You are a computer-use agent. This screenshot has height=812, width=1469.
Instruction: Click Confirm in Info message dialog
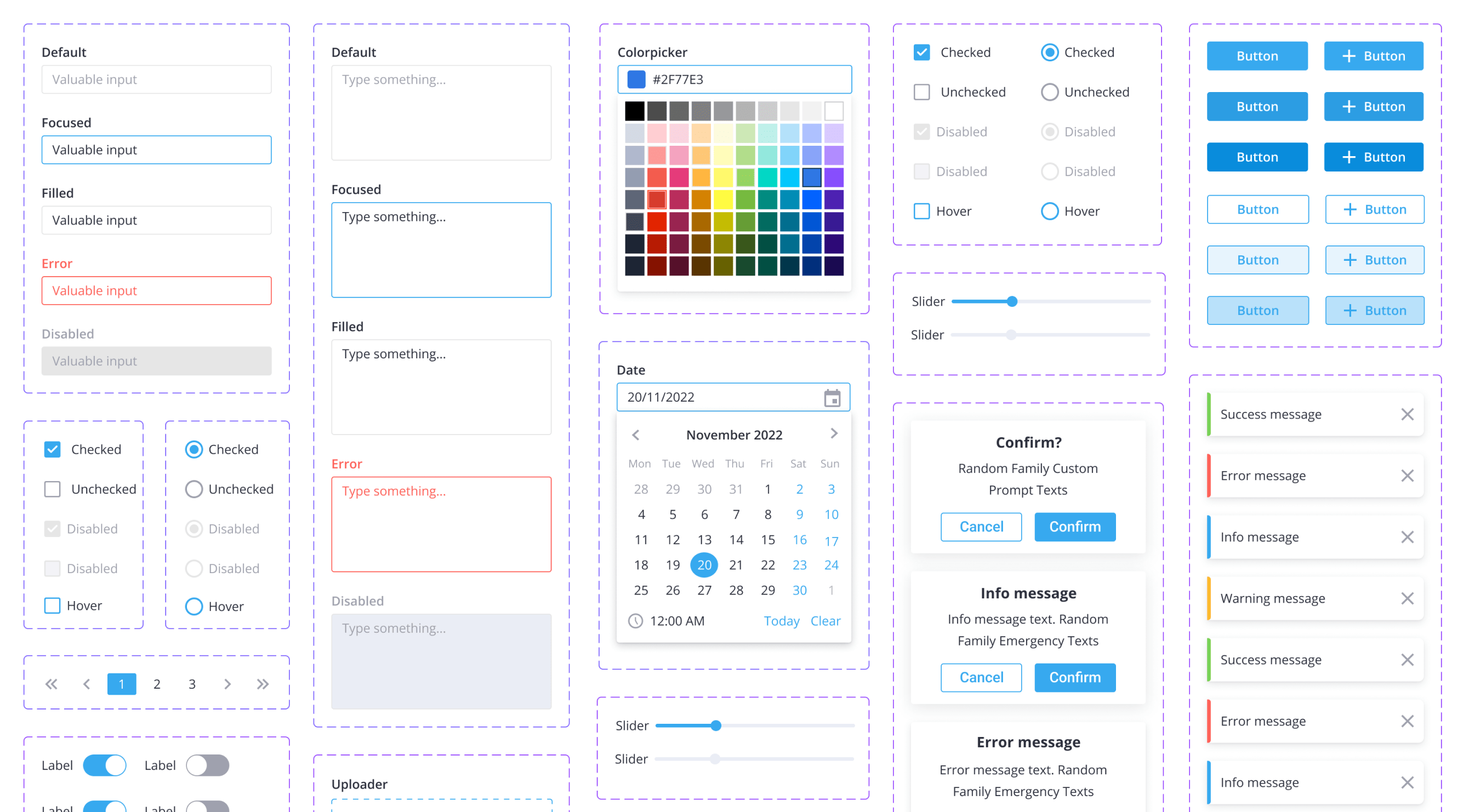pyautogui.click(x=1075, y=677)
